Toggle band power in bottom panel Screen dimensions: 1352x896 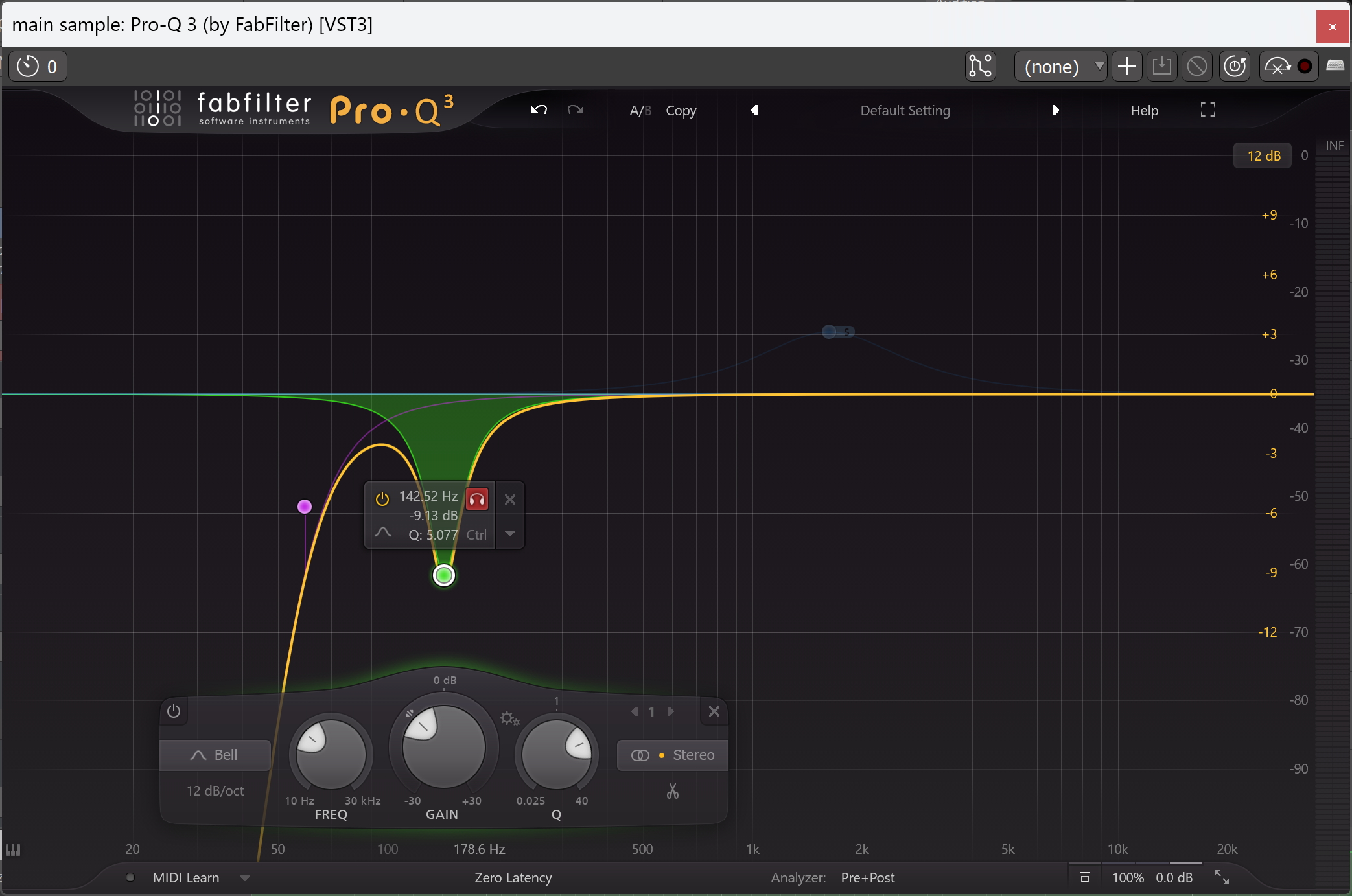(174, 711)
